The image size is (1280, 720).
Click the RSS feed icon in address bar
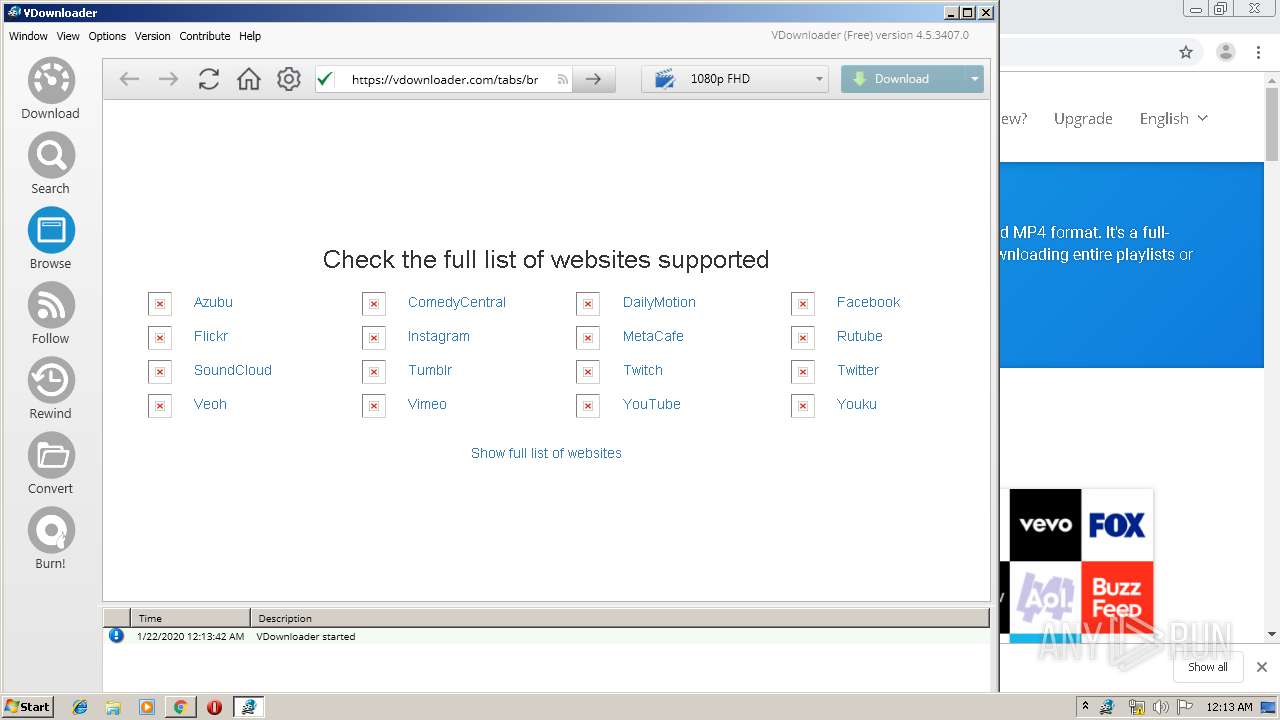563,80
